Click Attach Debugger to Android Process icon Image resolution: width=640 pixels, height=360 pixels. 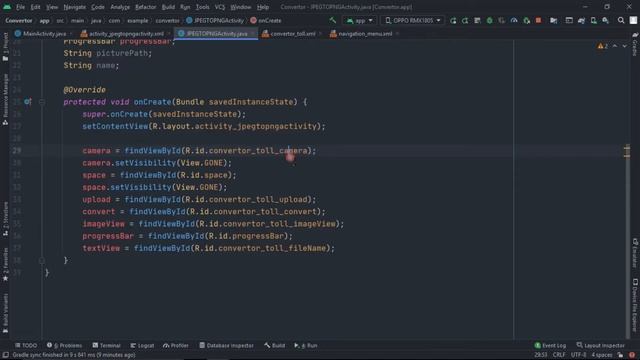527,20
